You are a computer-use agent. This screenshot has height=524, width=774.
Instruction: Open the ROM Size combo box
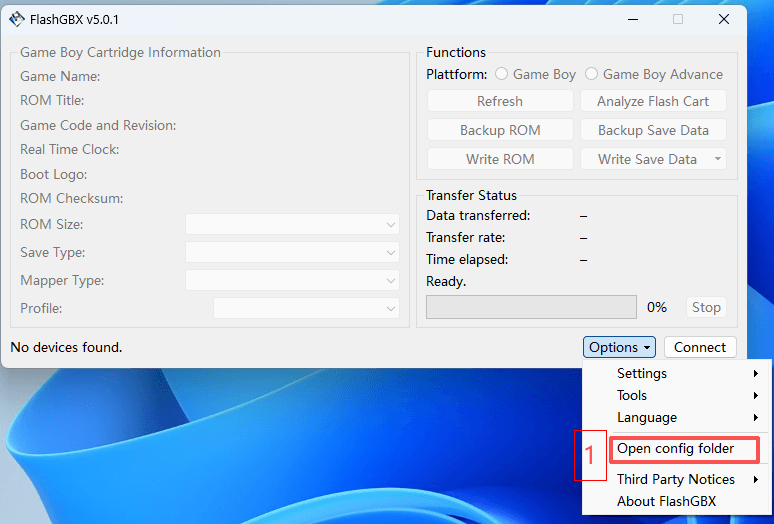click(292, 225)
